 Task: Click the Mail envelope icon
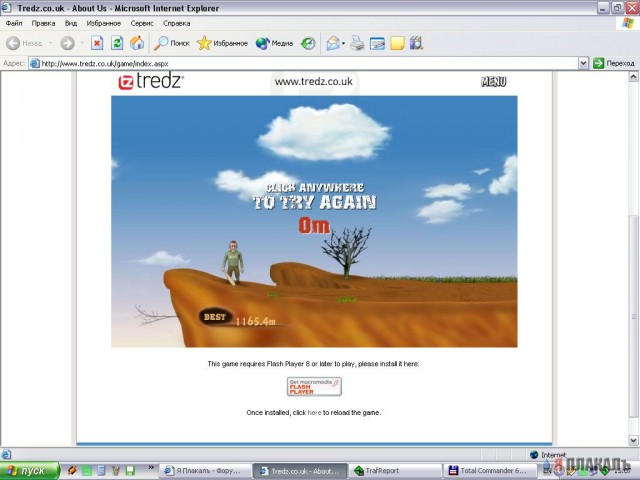tap(333, 43)
